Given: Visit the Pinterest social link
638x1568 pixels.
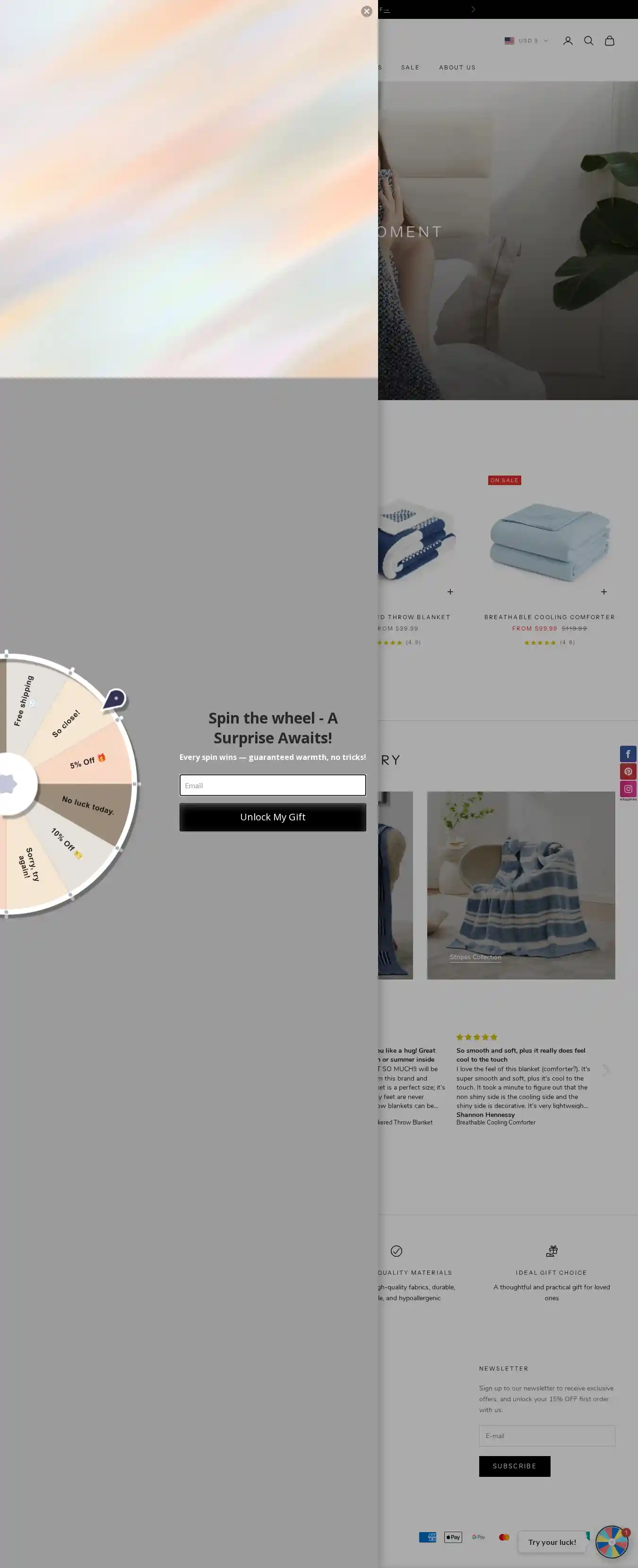Looking at the screenshot, I should coord(628,771).
